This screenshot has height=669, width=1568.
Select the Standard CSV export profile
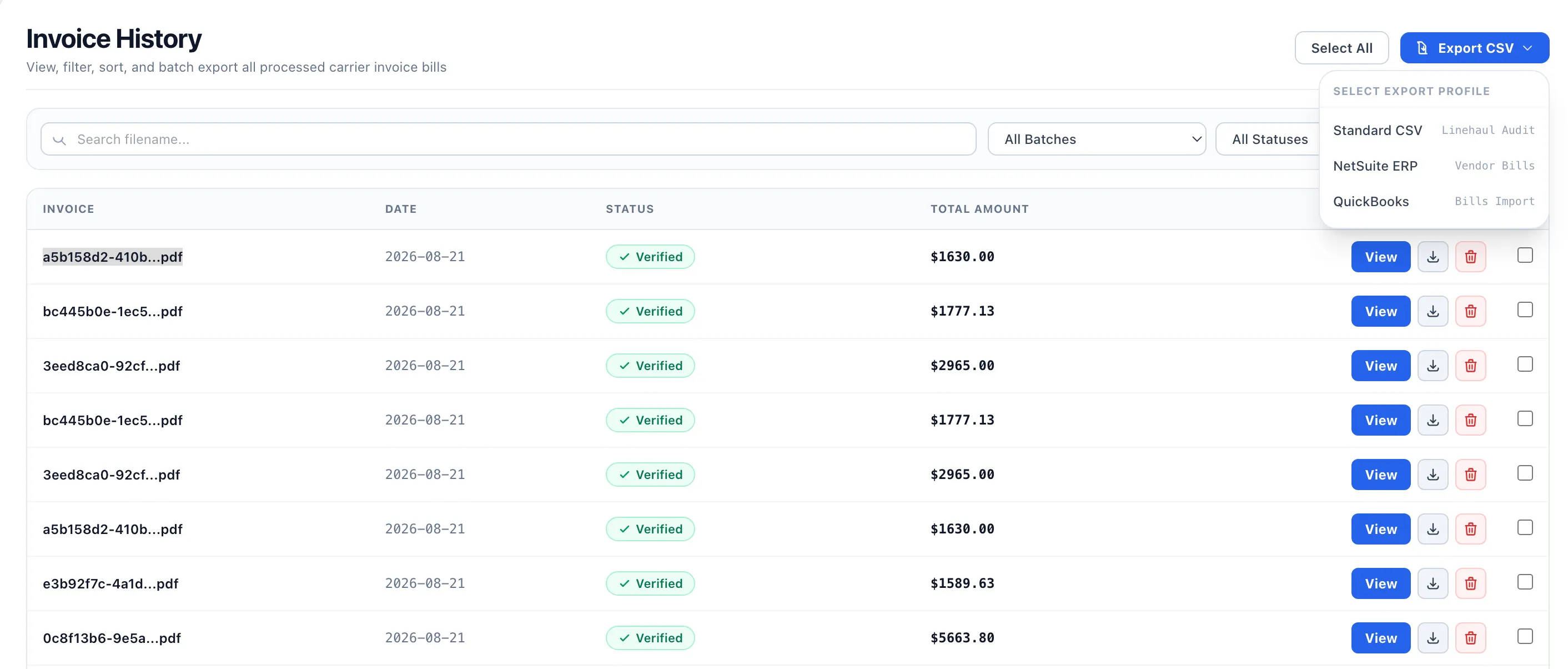1434,131
